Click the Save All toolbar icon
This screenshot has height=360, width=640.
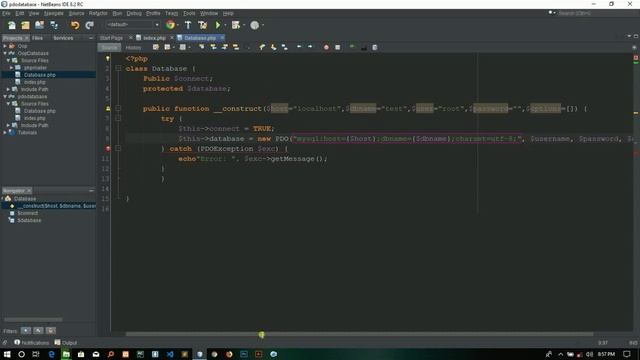click(54, 25)
